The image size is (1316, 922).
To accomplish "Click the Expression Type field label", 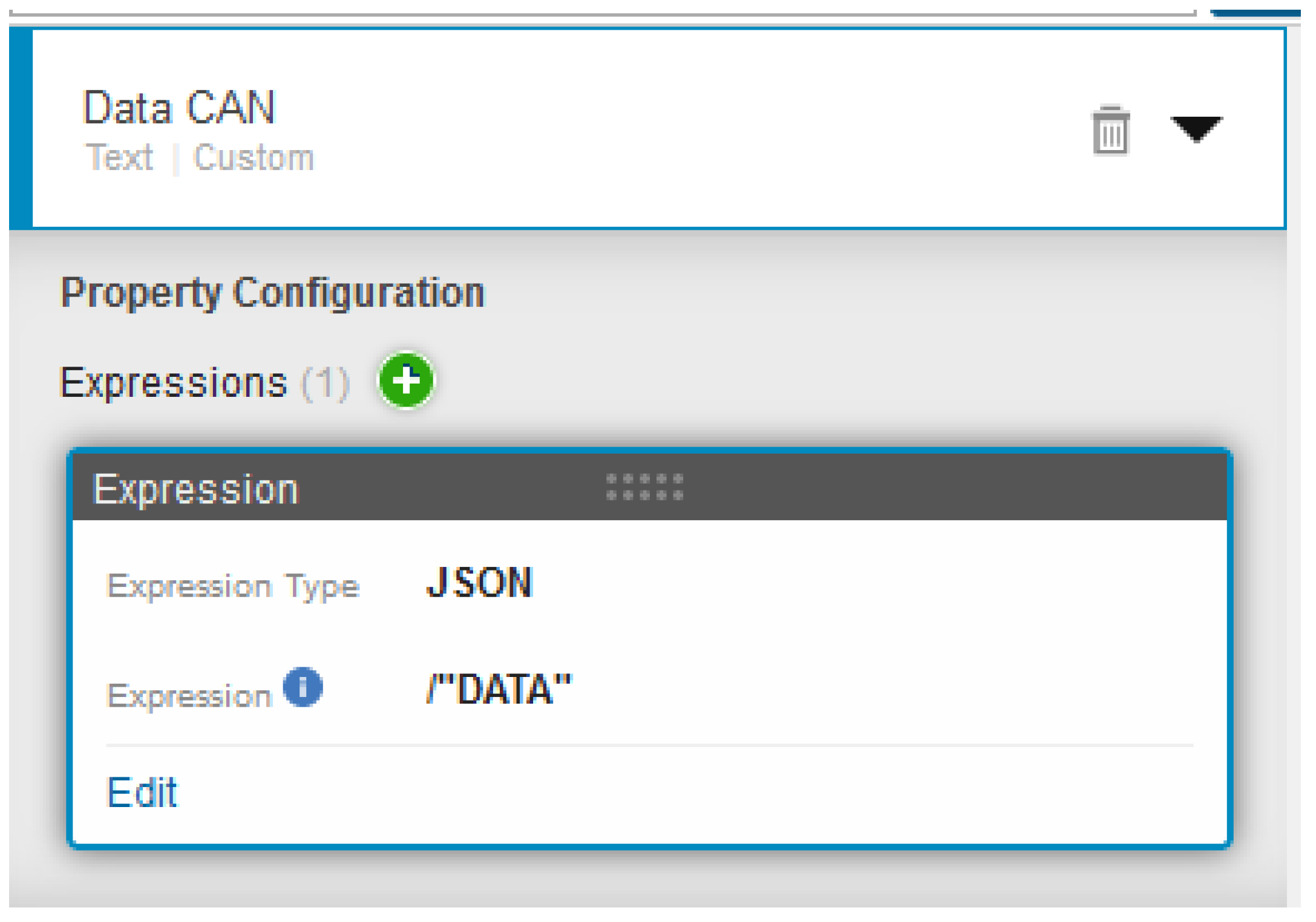I will (x=233, y=586).
